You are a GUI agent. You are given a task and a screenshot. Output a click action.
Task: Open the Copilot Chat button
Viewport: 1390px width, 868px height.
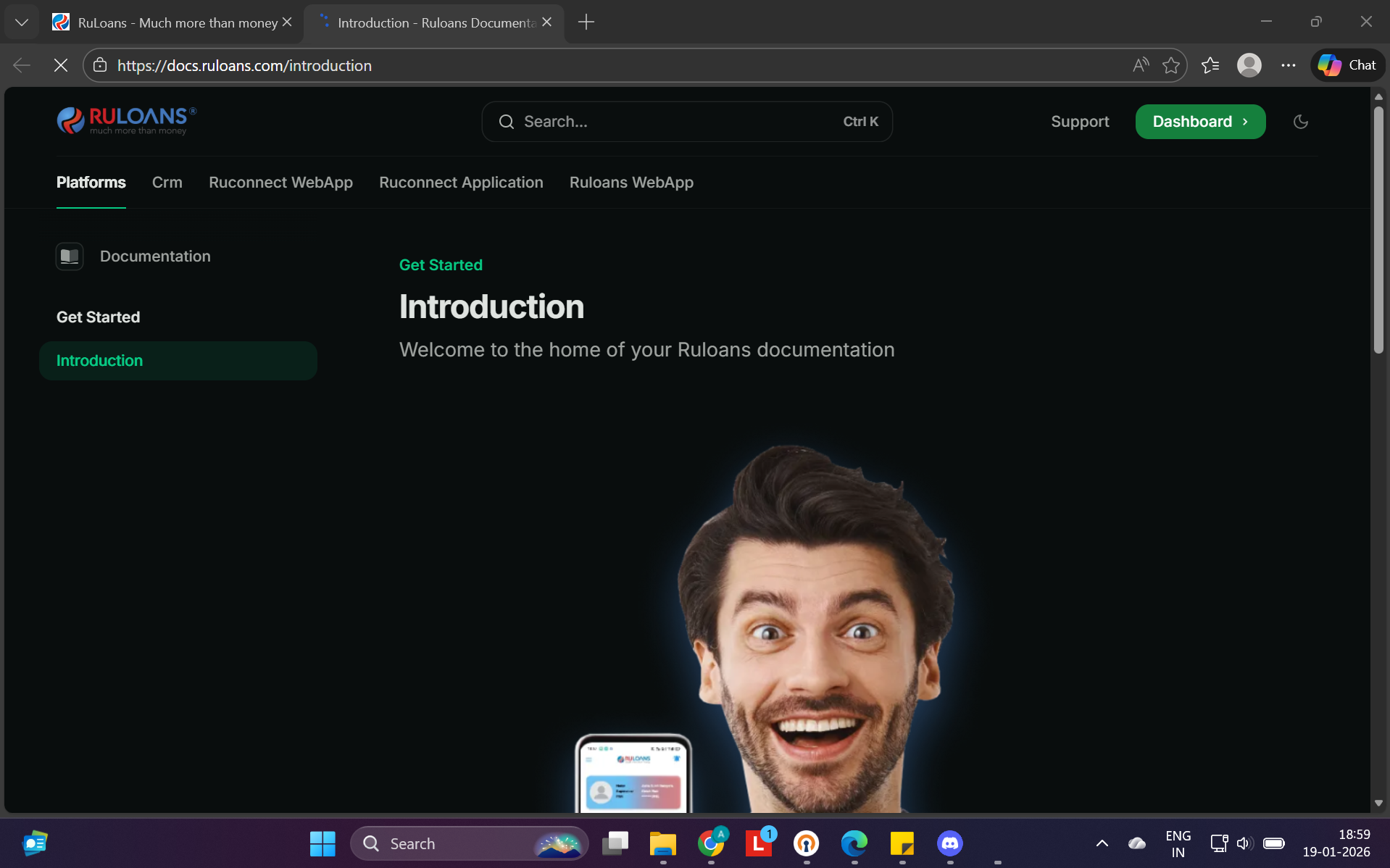pyautogui.click(x=1347, y=65)
